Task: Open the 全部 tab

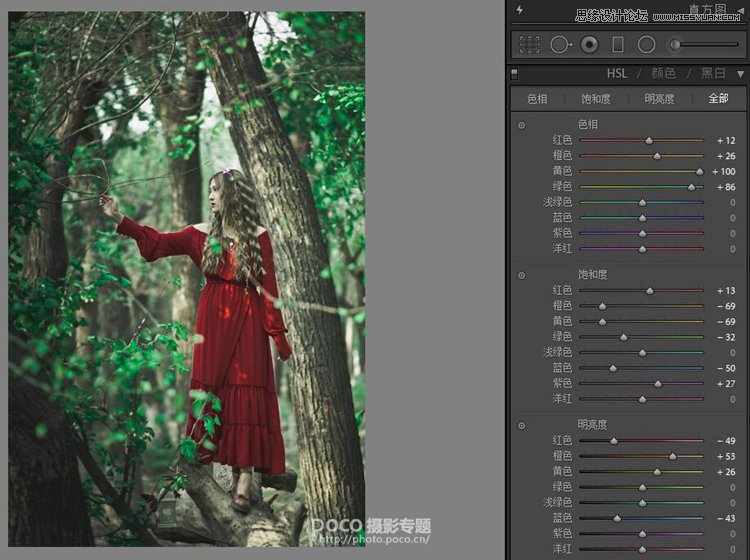Action: 718,99
